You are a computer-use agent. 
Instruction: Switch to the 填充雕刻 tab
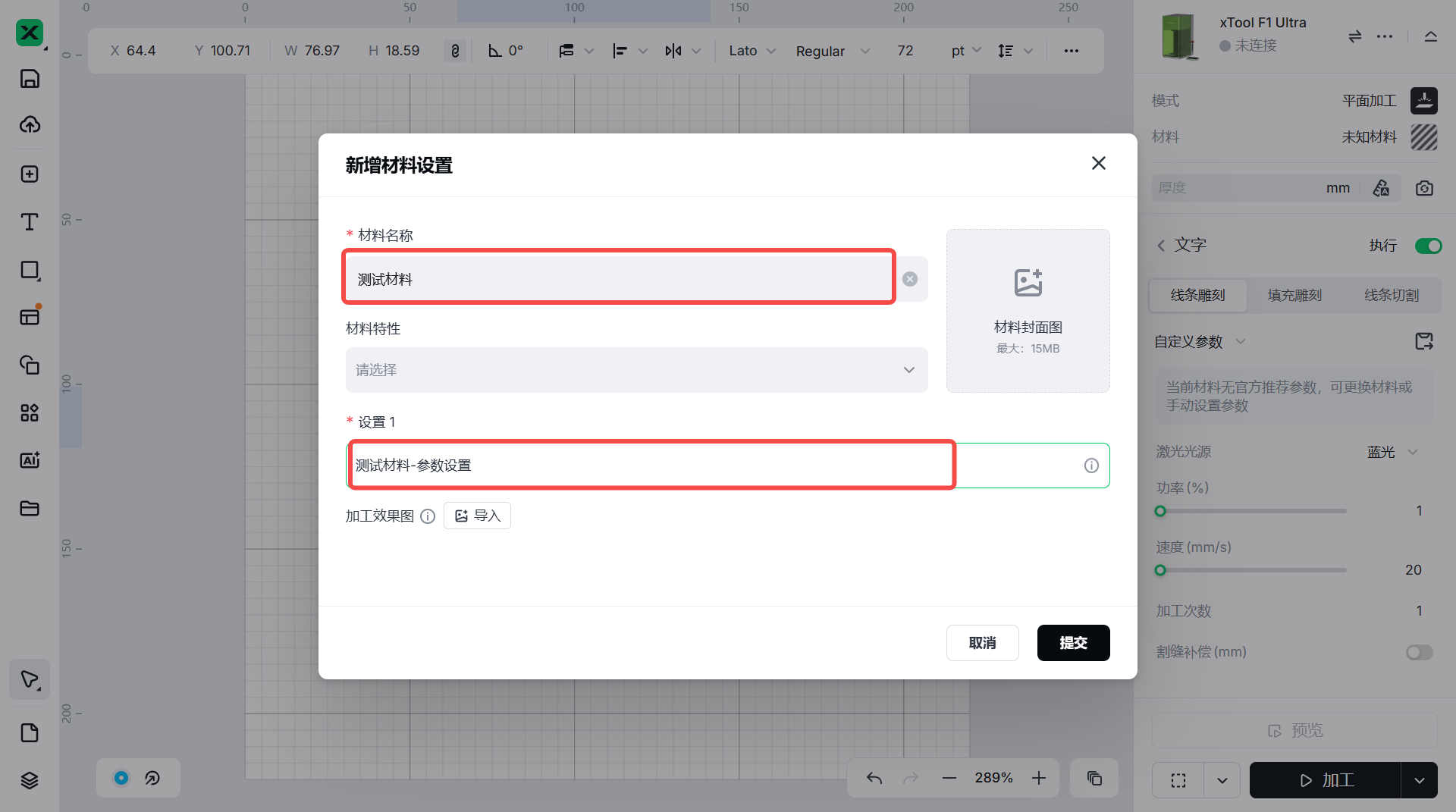[x=1294, y=296]
